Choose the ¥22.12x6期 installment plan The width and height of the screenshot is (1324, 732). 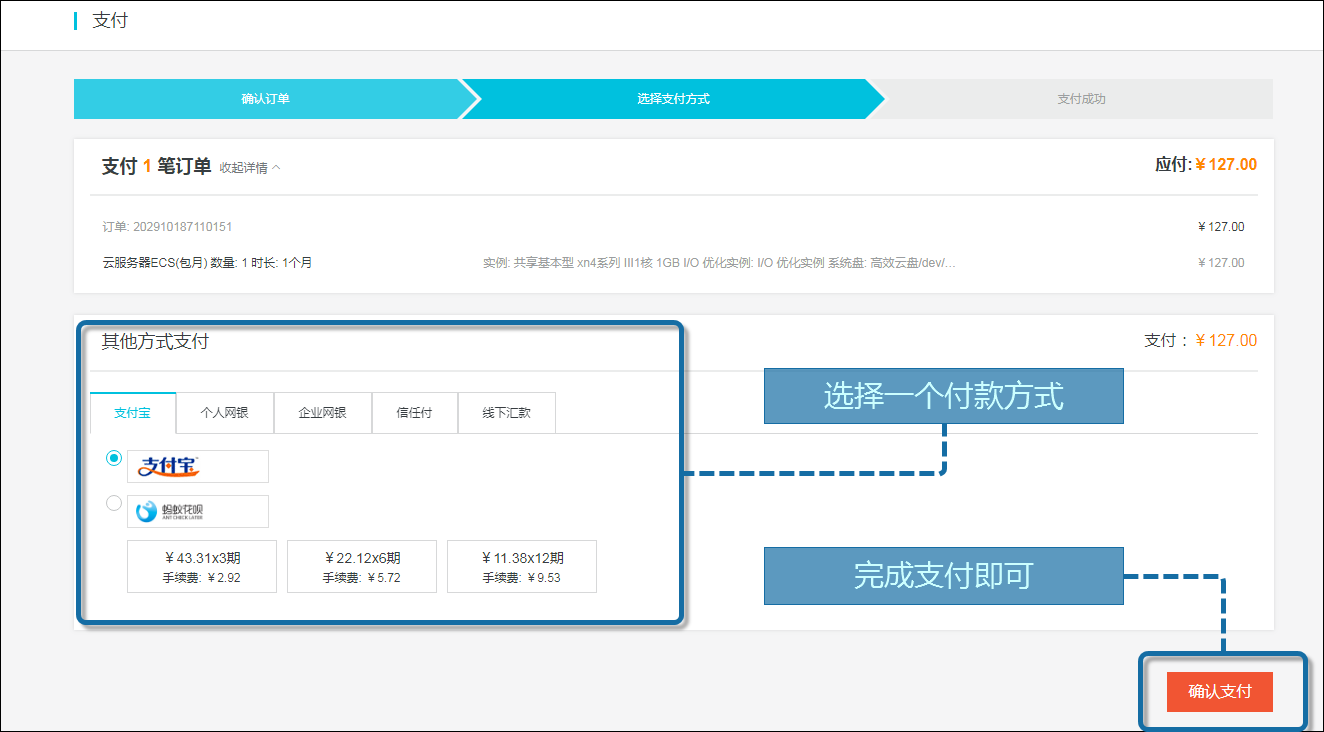pyautogui.click(x=362, y=567)
